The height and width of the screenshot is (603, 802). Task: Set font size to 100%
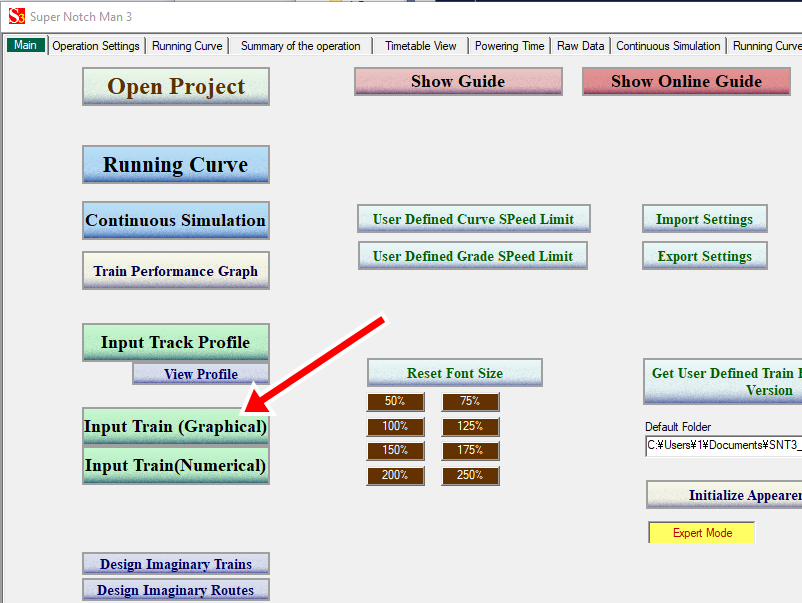[395, 426]
